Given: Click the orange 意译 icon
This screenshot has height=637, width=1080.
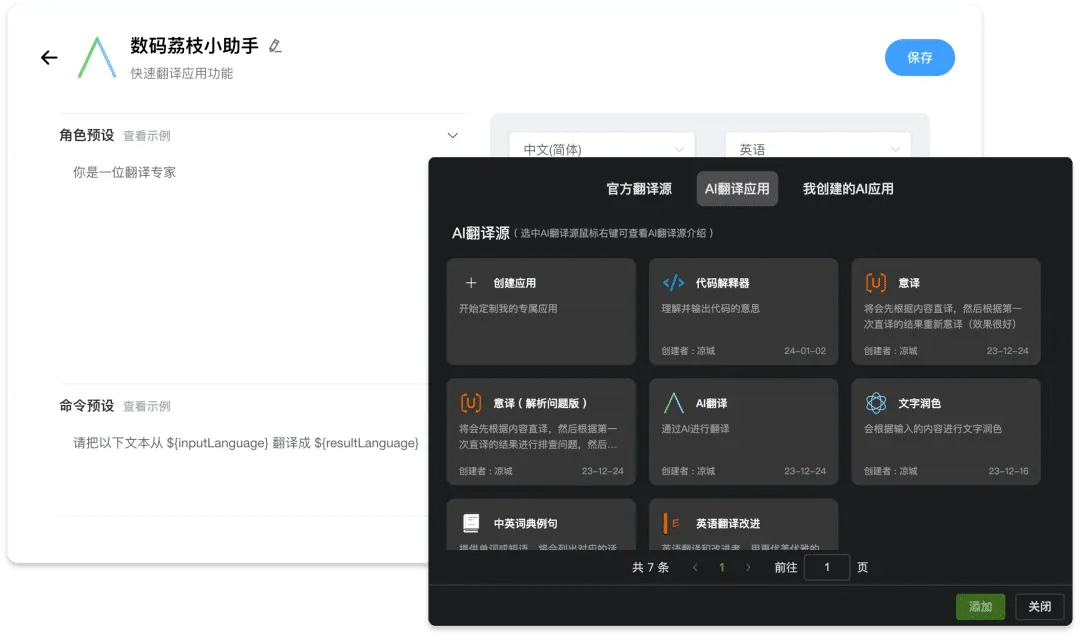Looking at the screenshot, I should click(876, 283).
